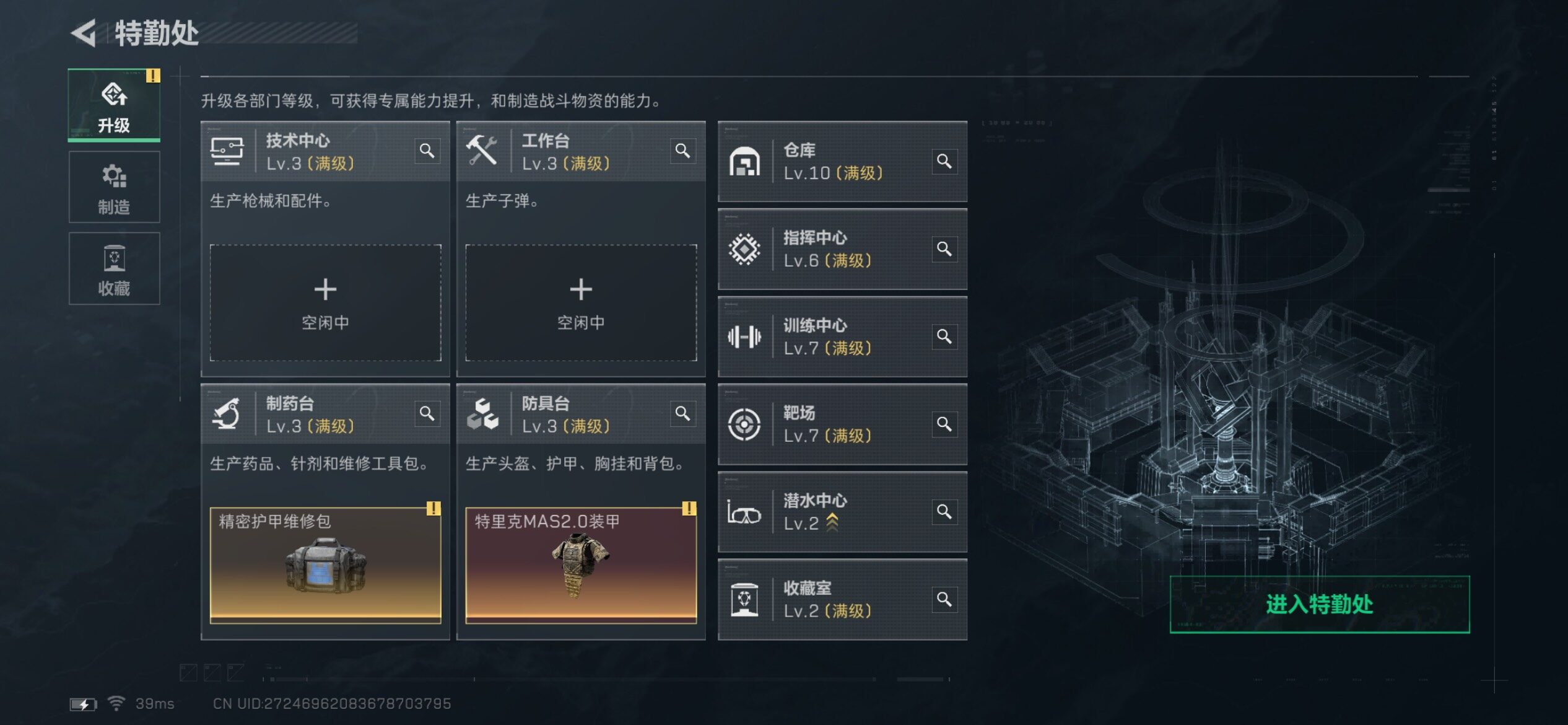Open magnifier details for 制药台
The width and height of the screenshot is (1568, 725).
click(427, 413)
